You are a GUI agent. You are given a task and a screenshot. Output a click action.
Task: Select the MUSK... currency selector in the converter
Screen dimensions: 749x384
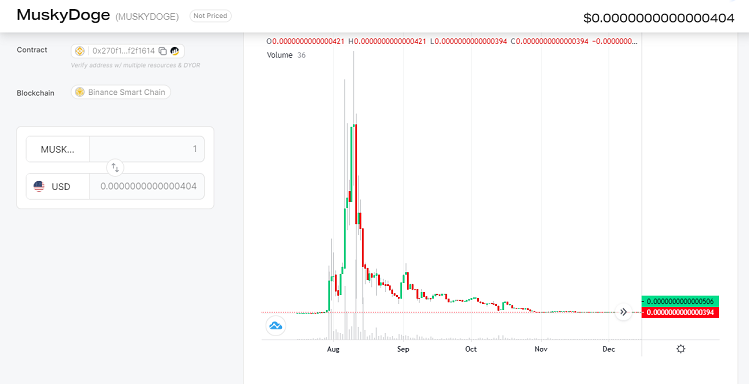pyautogui.click(x=58, y=149)
